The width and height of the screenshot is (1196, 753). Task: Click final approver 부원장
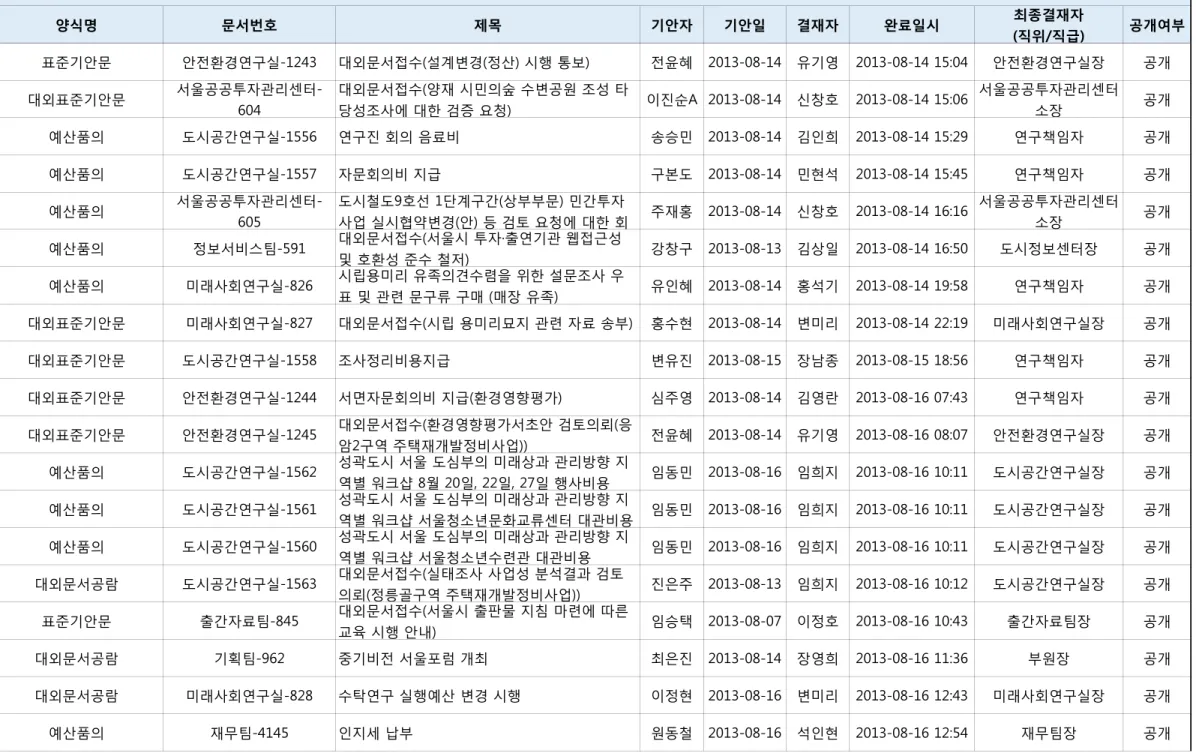click(1049, 659)
